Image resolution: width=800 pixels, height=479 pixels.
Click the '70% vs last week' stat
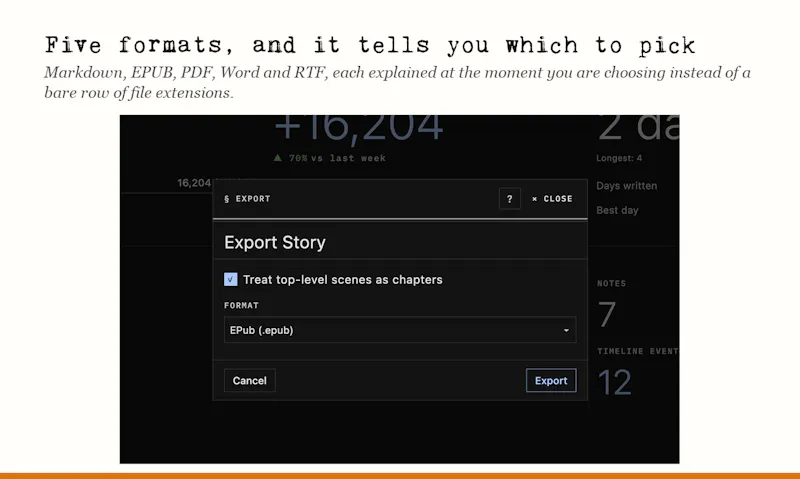330,158
